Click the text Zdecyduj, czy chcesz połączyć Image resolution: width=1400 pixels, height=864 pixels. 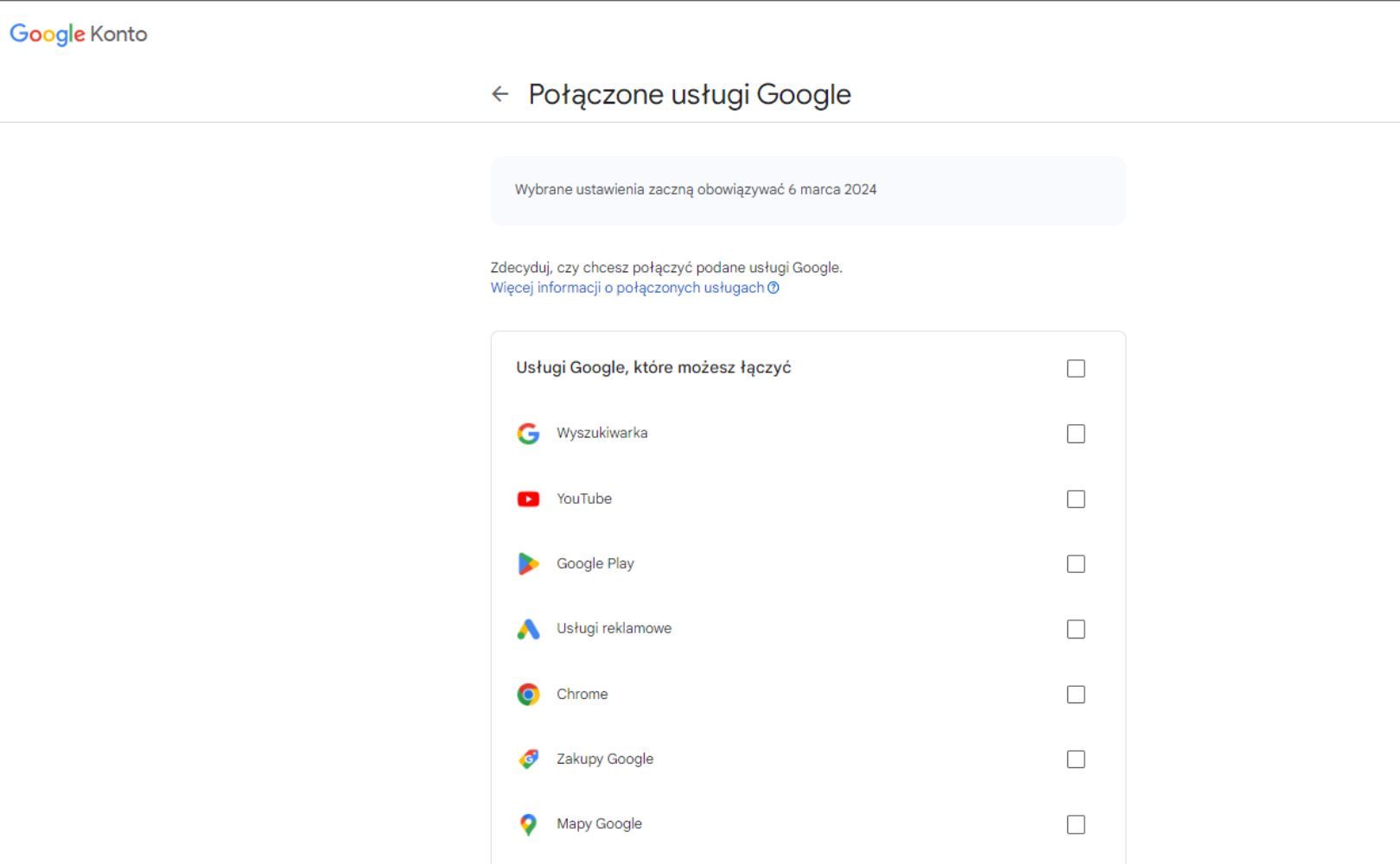pos(666,268)
